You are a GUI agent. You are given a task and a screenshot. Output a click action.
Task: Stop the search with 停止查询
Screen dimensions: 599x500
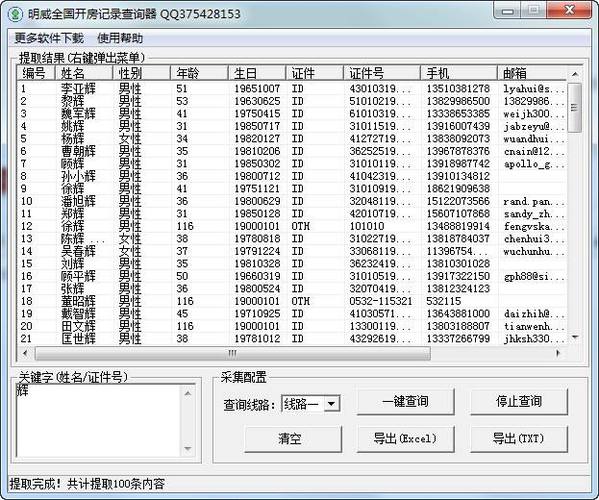(x=519, y=401)
